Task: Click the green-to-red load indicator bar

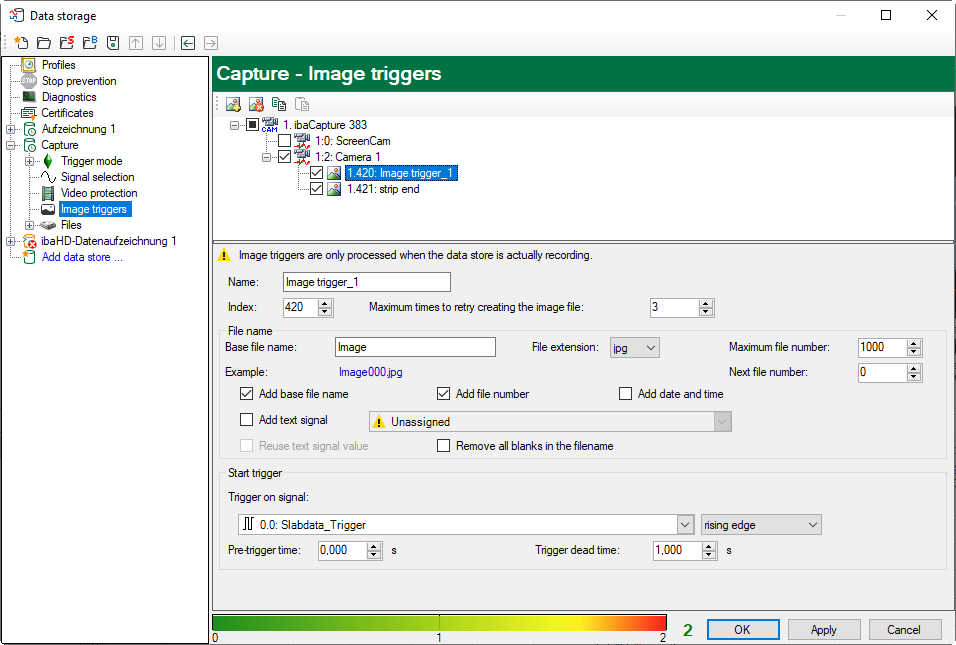Action: (x=439, y=624)
